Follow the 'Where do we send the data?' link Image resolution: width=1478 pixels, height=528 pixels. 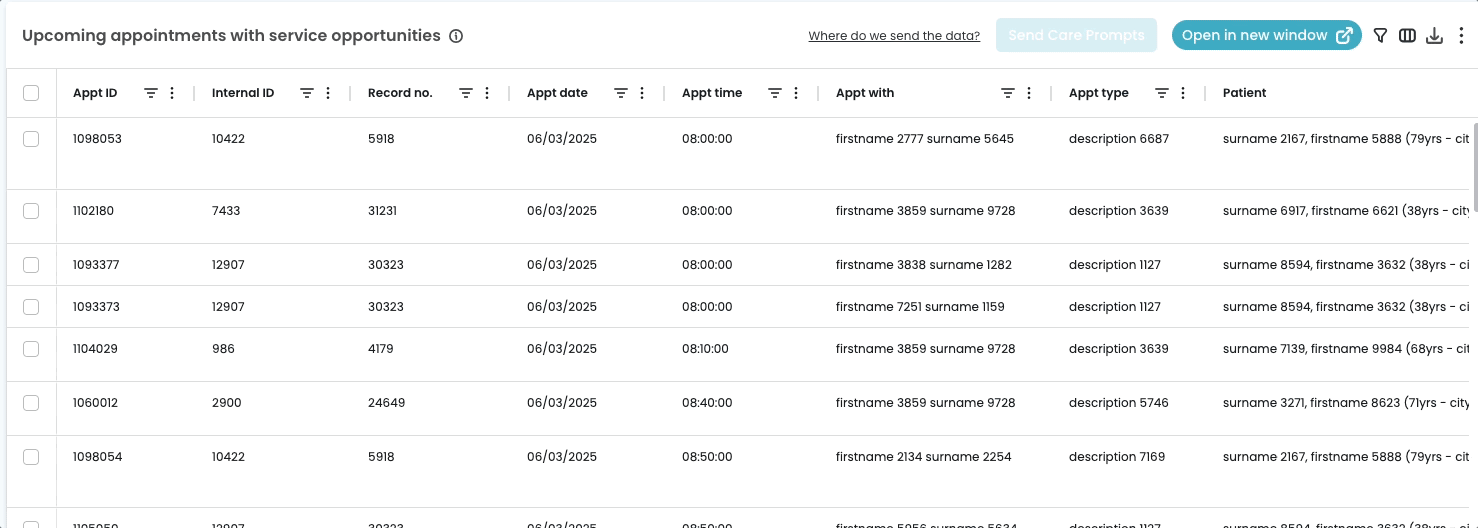894,36
